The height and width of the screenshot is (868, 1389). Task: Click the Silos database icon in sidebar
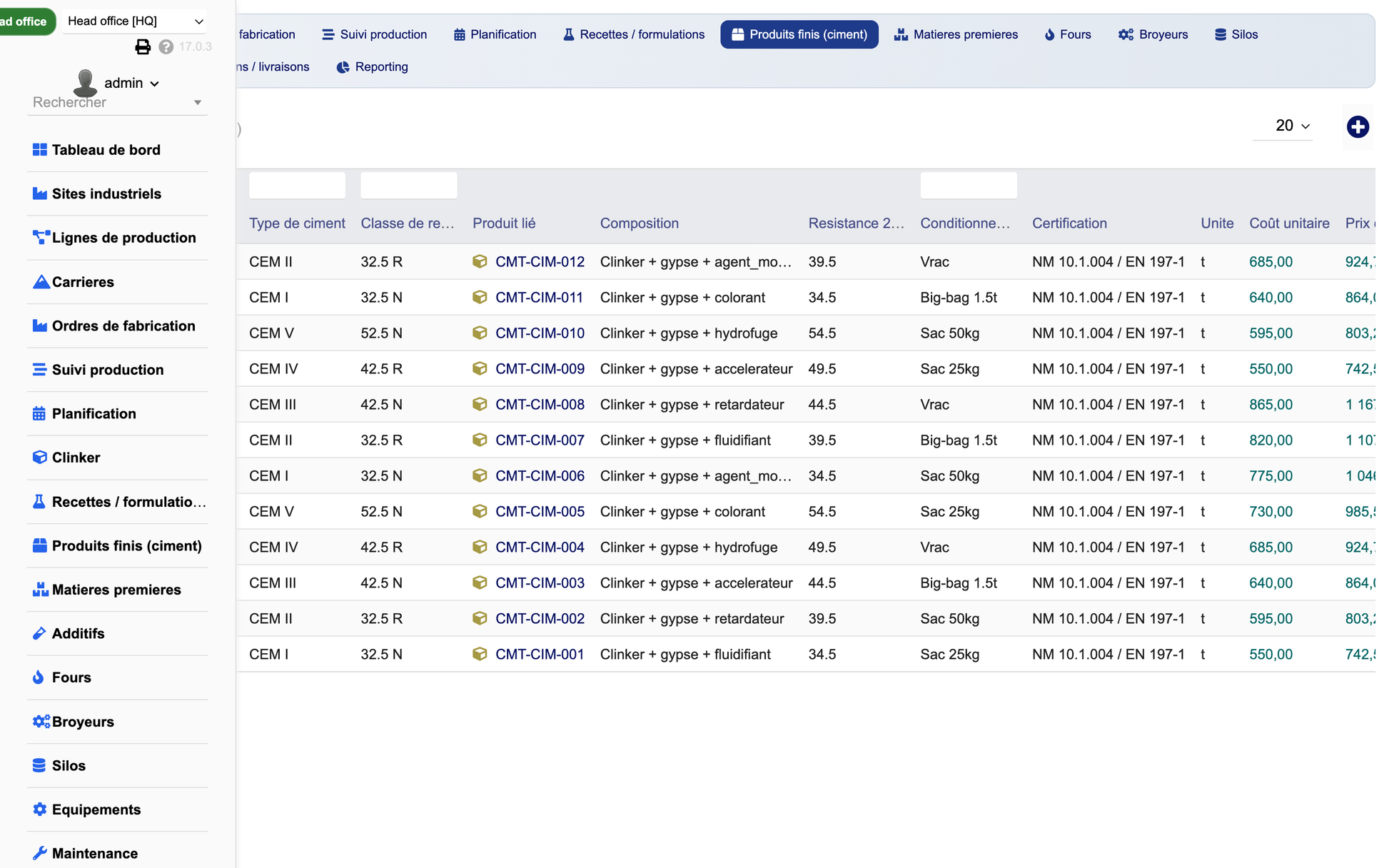39,765
